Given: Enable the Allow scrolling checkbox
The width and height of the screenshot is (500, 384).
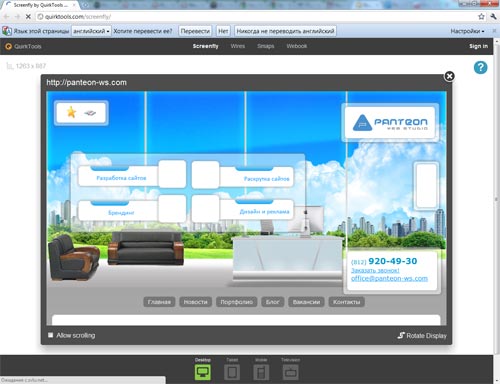Looking at the screenshot, I should coord(50,335).
